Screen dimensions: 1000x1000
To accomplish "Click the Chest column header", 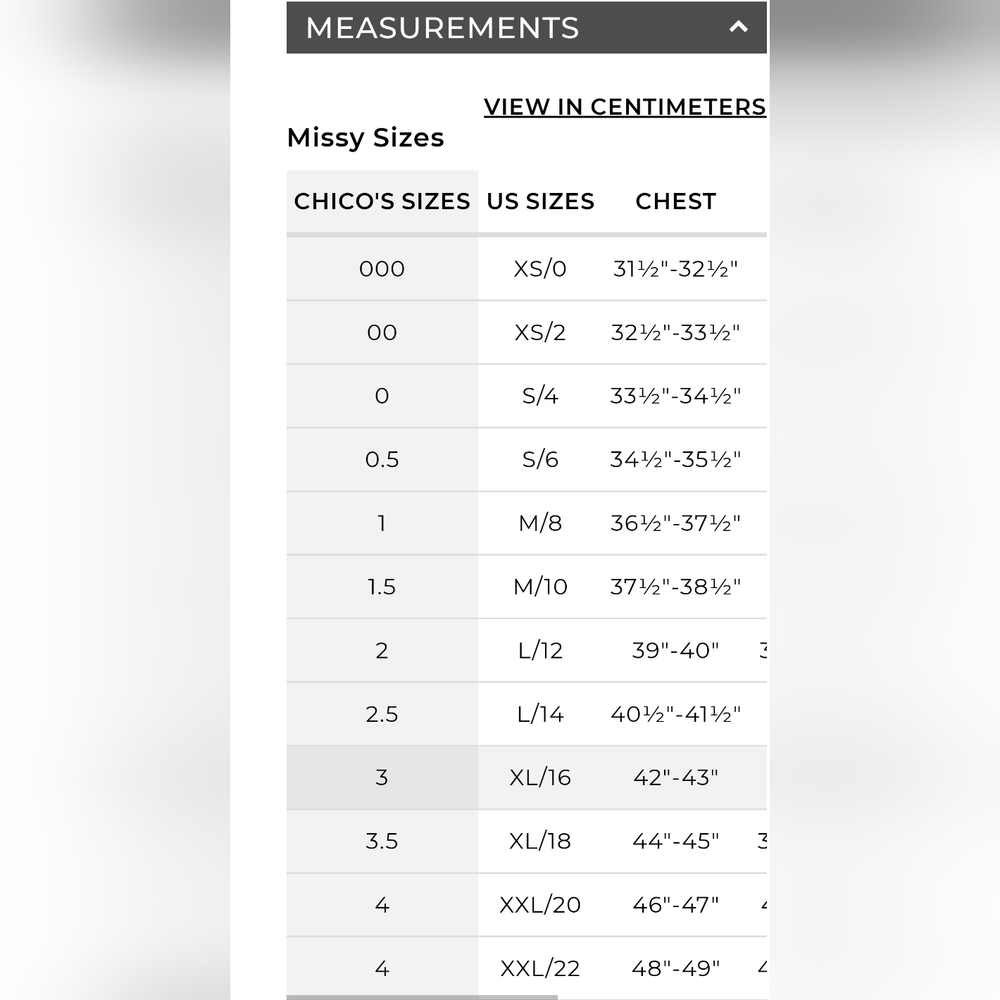I will click(675, 202).
